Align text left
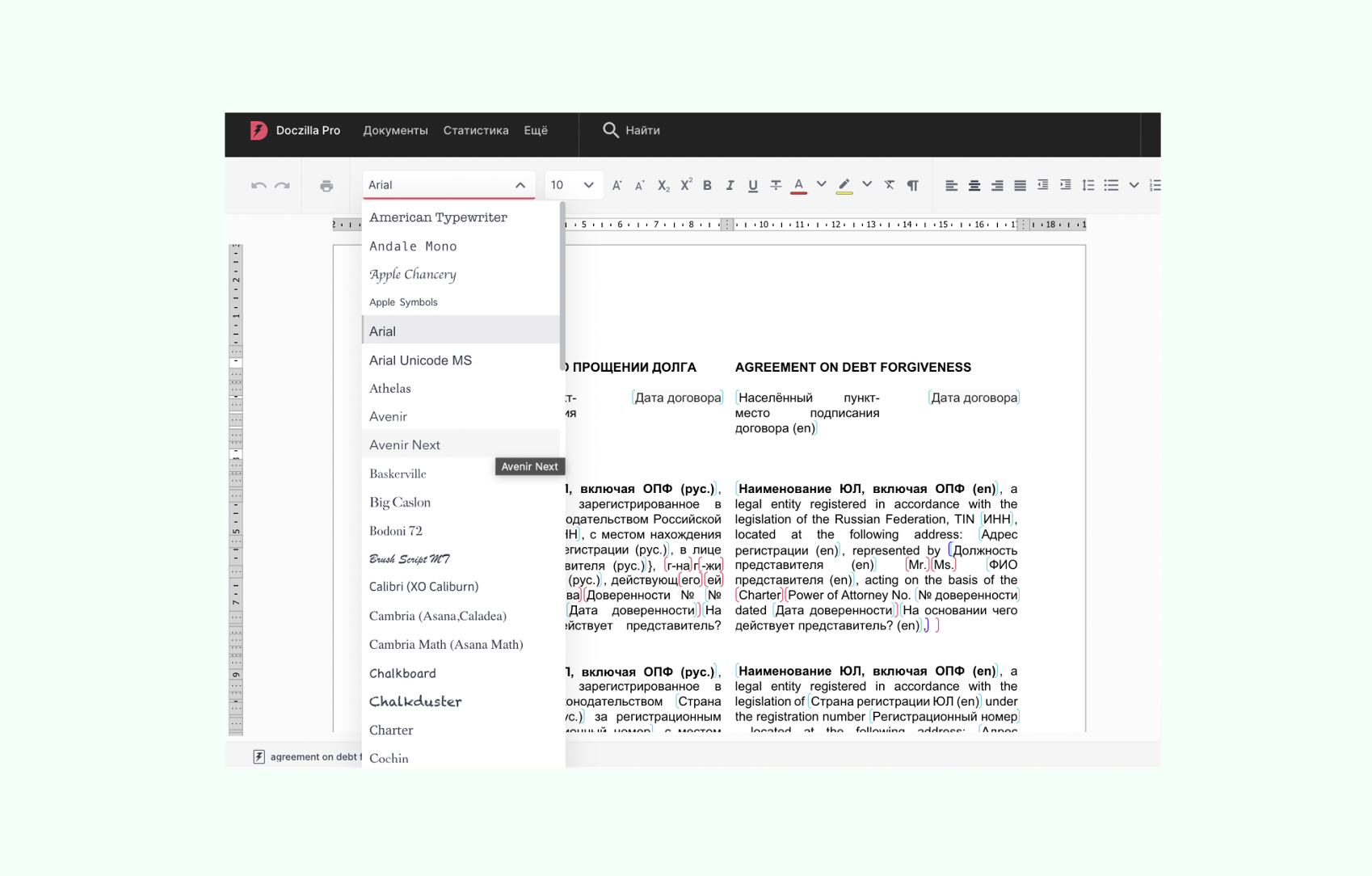 coord(951,185)
